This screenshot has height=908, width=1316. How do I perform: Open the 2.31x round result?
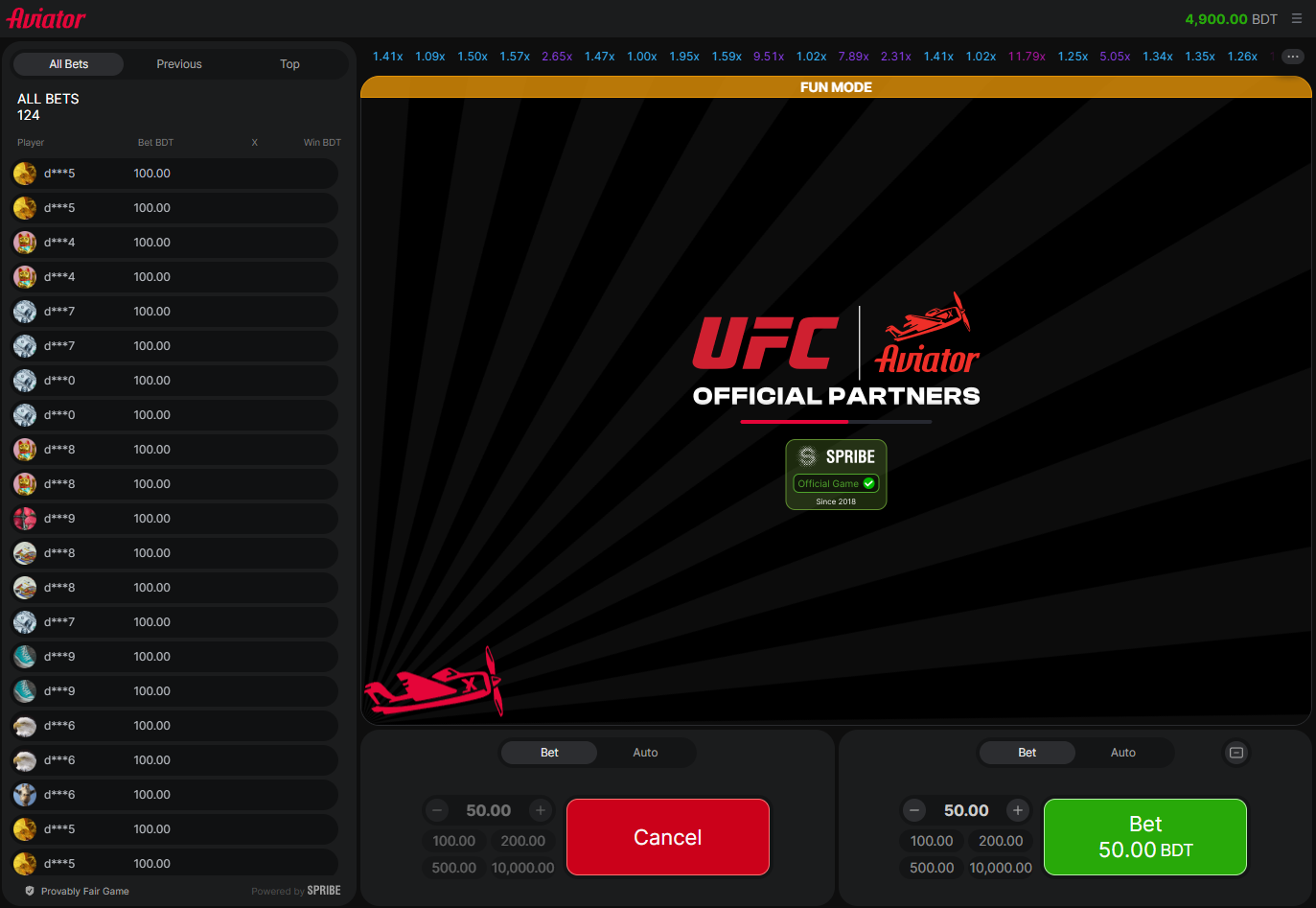click(896, 57)
